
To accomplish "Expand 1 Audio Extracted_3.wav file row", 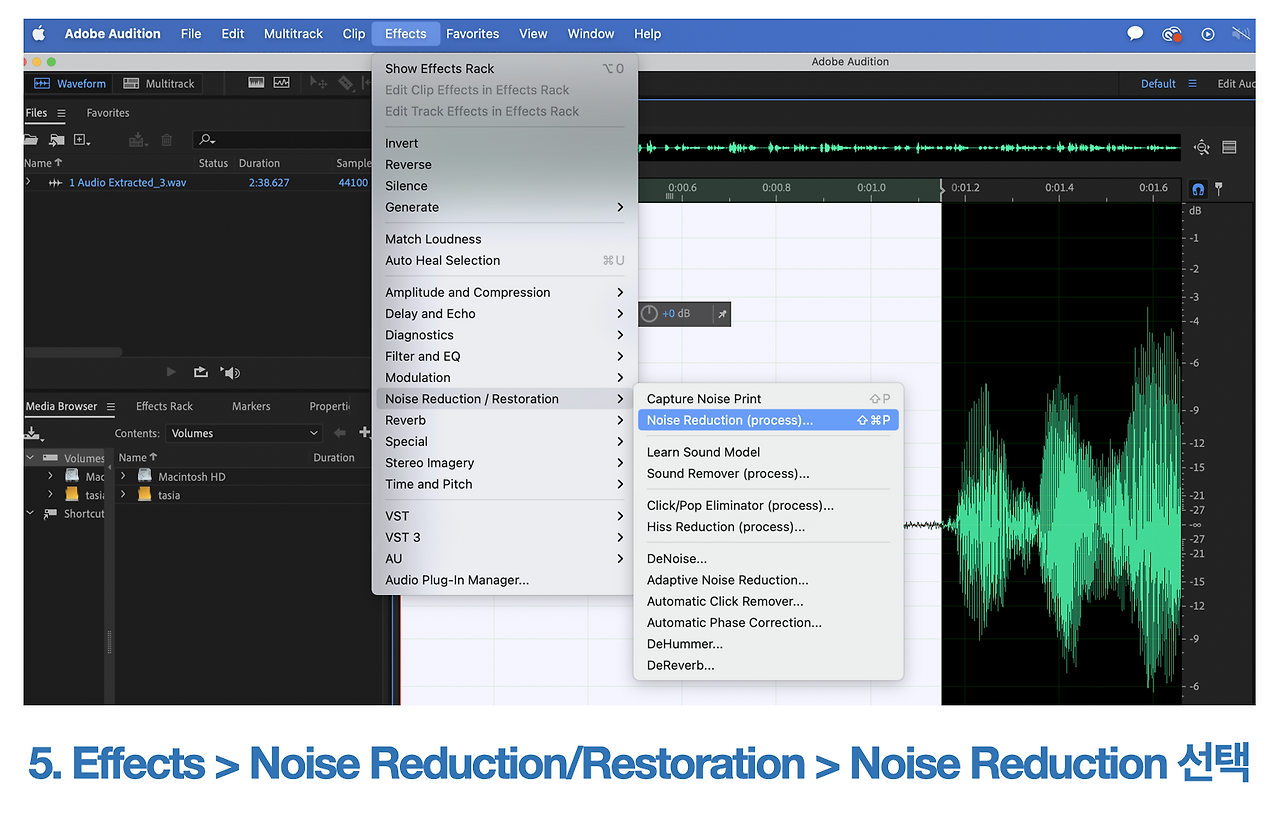I will click(28, 182).
